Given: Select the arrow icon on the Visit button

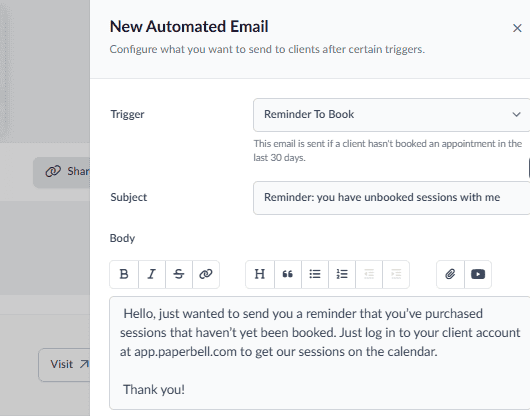Looking at the screenshot, I should click(84, 364).
